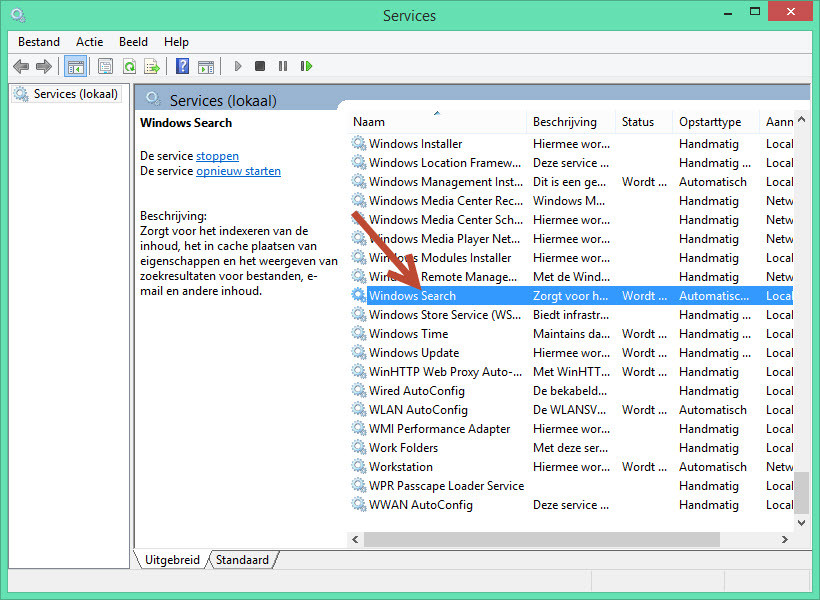
Task: Select the Windows Modules Installer service name
Action: click(440, 258)
